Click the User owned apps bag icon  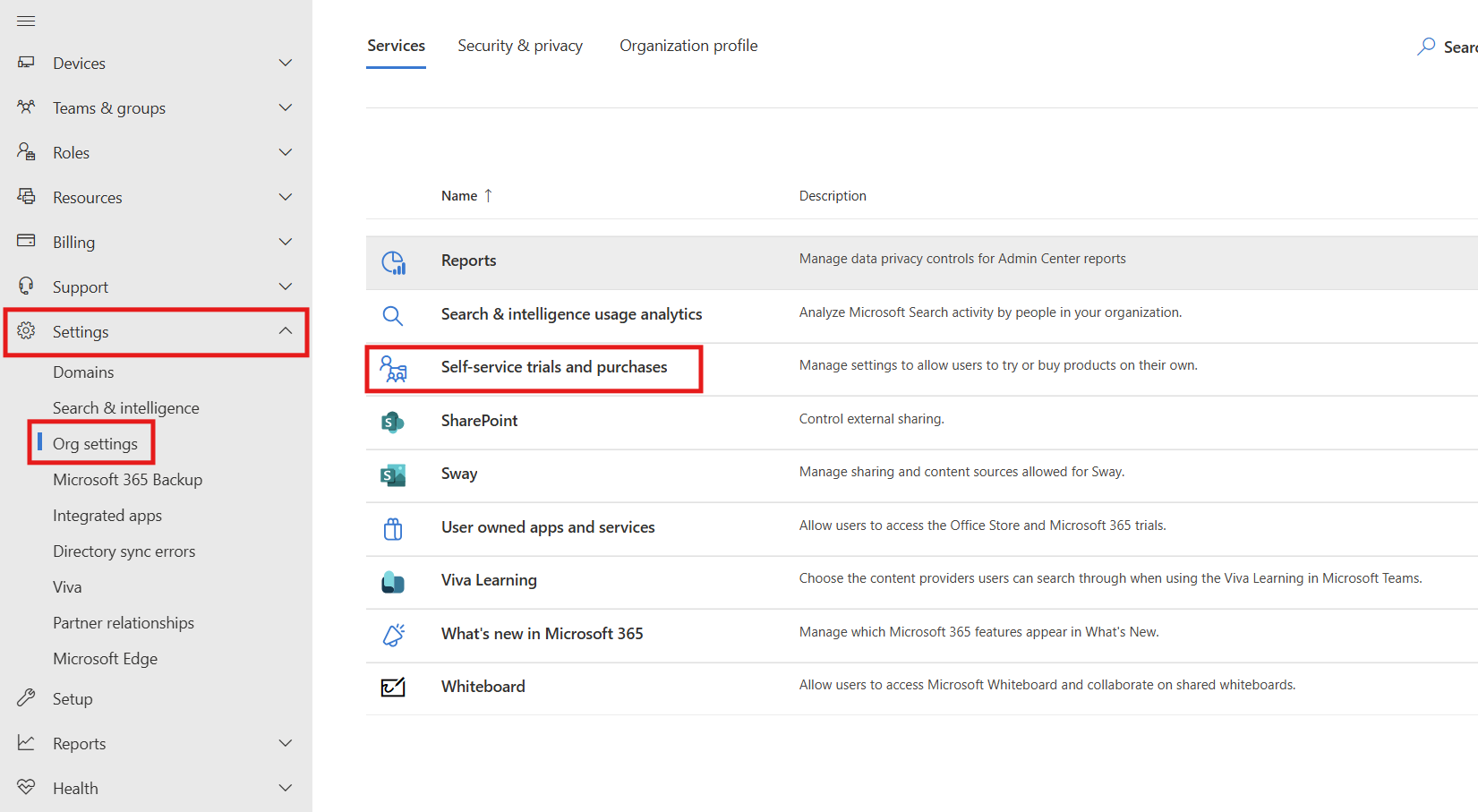tap(392, 529)
